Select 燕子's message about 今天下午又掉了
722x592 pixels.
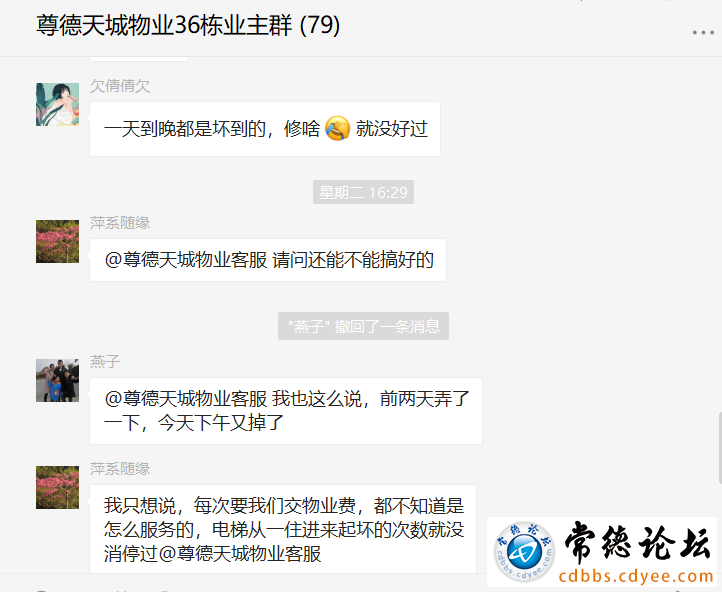pyautogui.click(x=286, y=411)
